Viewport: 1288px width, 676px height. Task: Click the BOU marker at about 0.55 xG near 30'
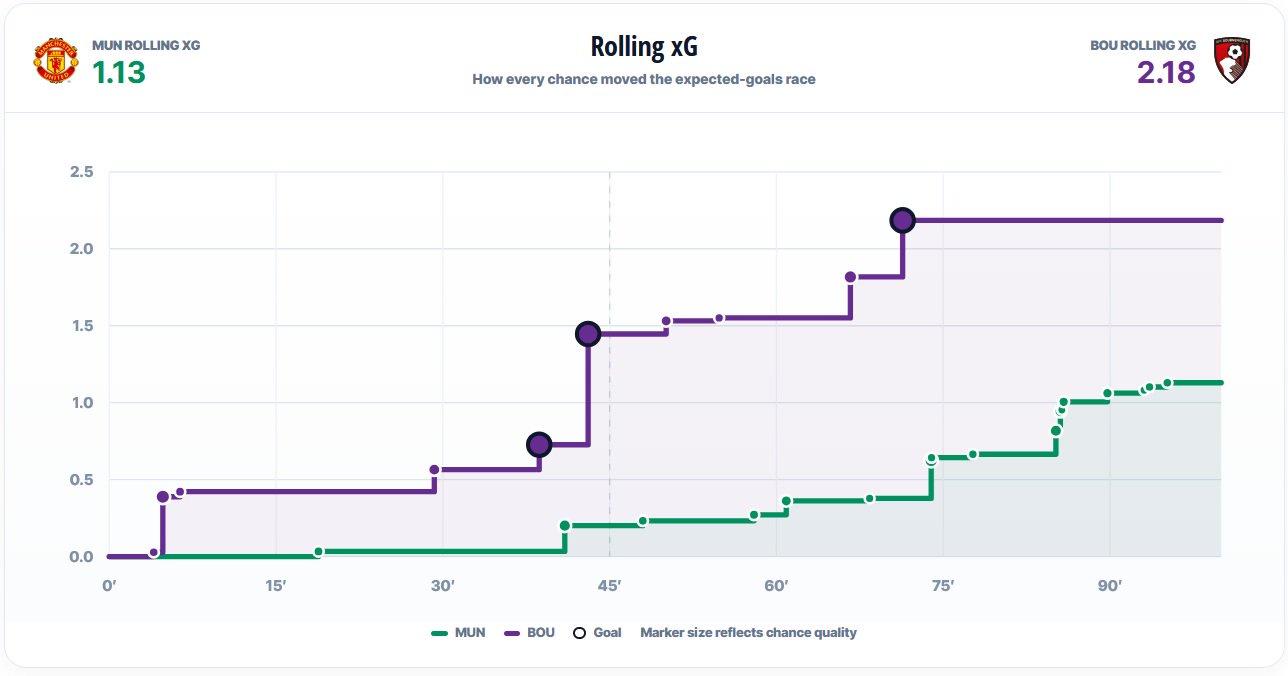click(x=434, y=470)
